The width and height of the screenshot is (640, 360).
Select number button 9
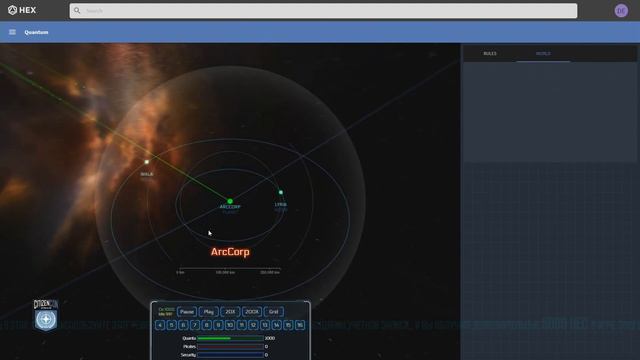218,325
